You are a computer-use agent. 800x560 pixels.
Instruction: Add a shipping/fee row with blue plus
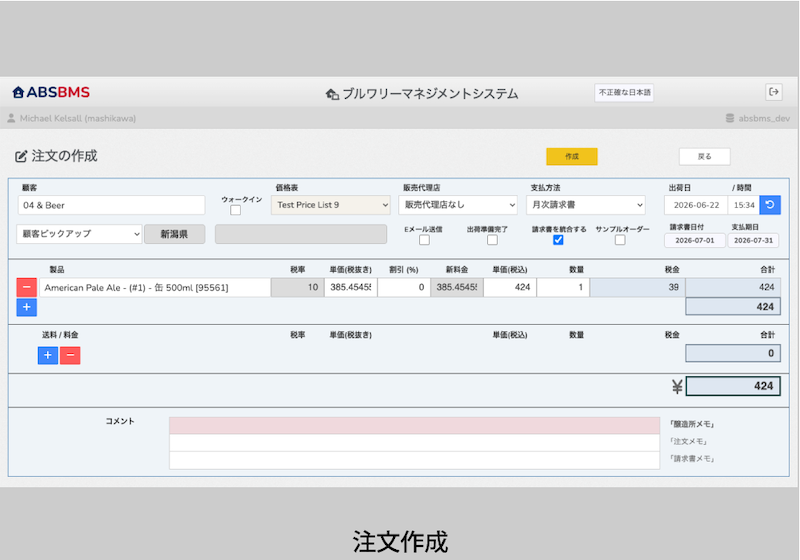point(48,355)
